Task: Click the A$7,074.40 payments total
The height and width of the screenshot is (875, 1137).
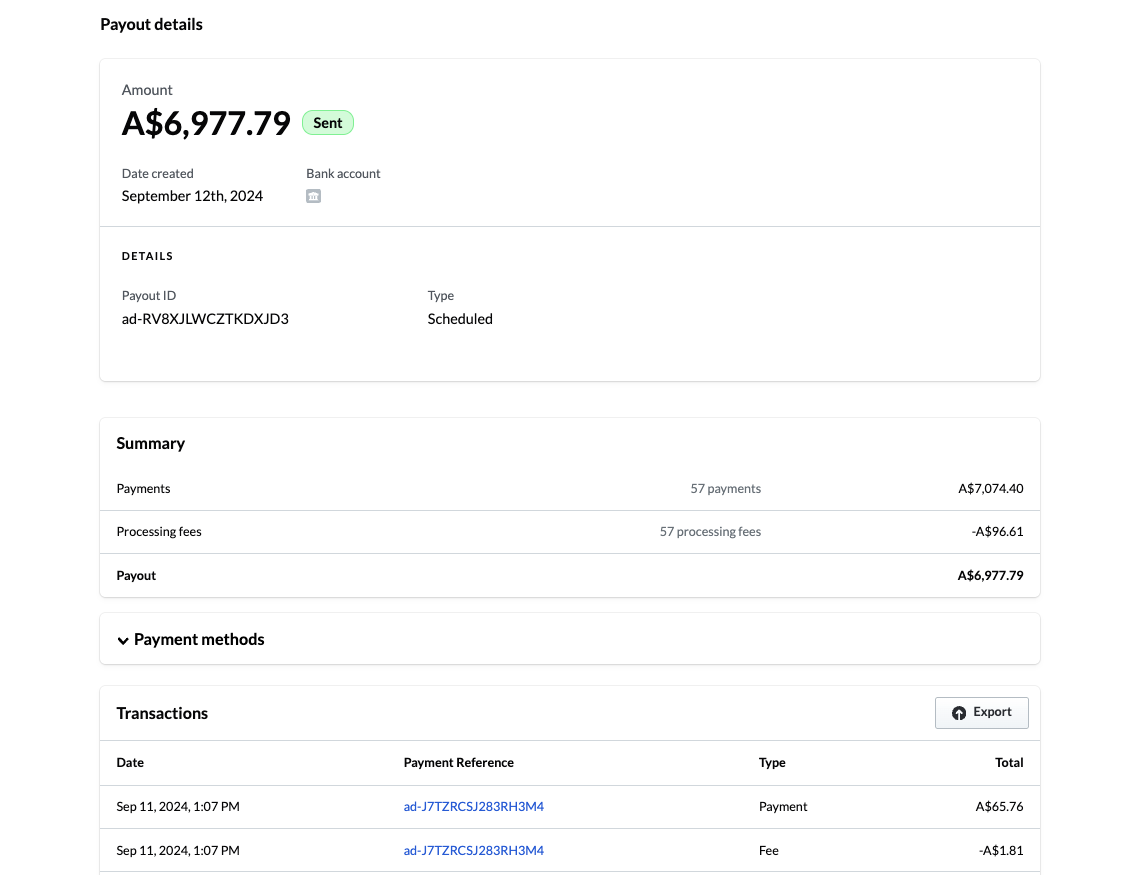Action: tap(991, 489)
